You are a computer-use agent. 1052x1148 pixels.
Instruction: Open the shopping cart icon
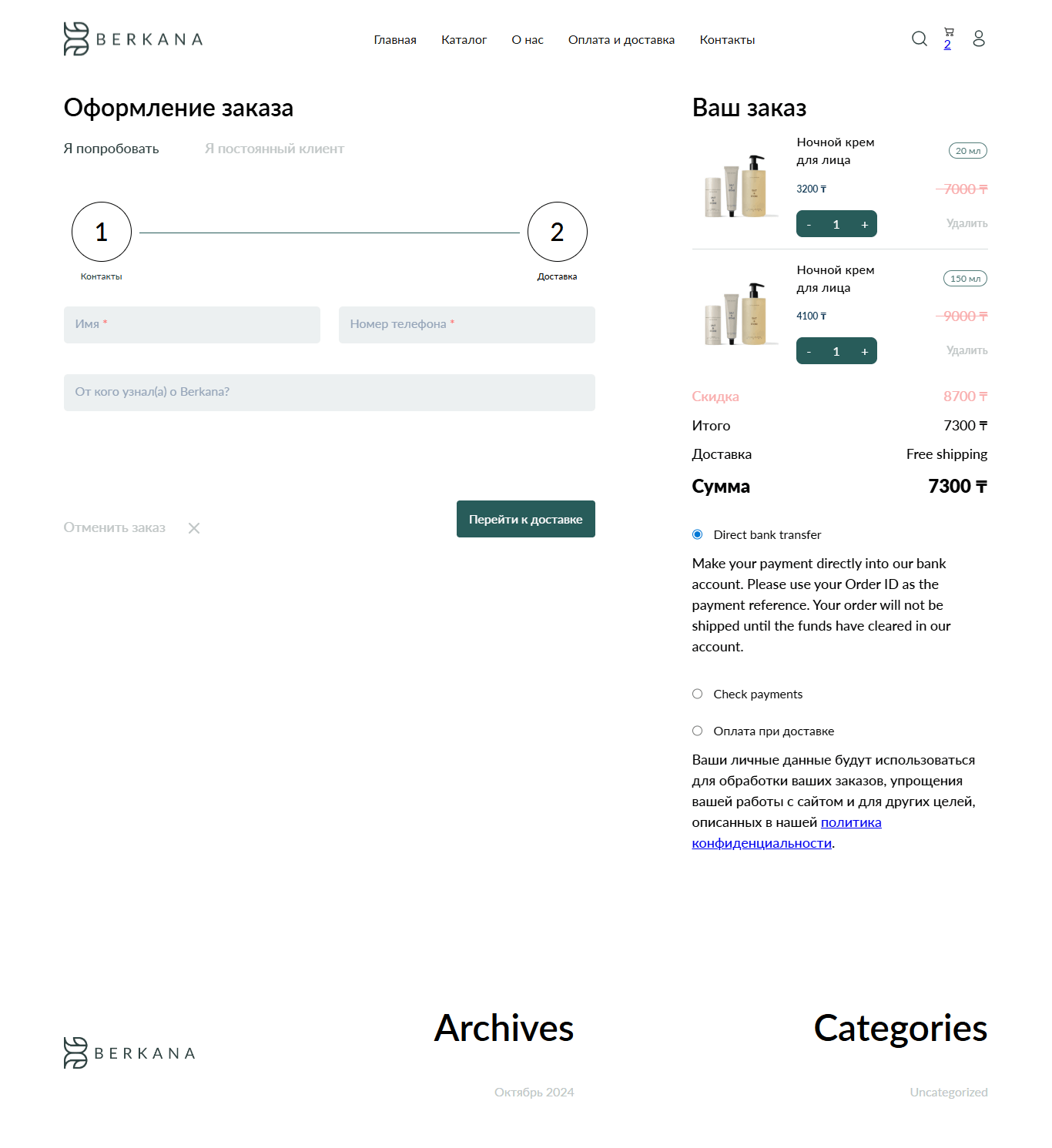[949, 33]
